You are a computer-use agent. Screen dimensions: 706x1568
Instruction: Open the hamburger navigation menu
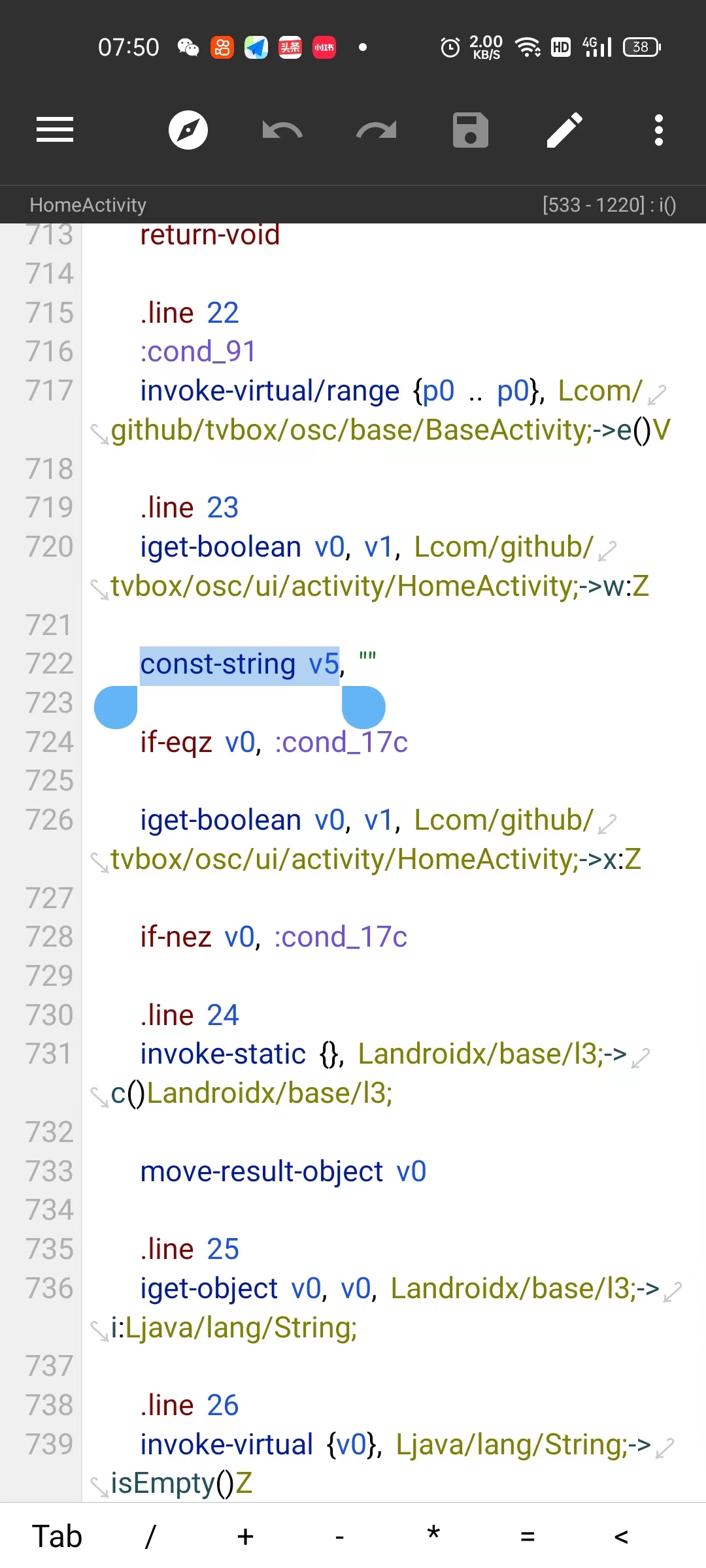click(x=55, y=130)
